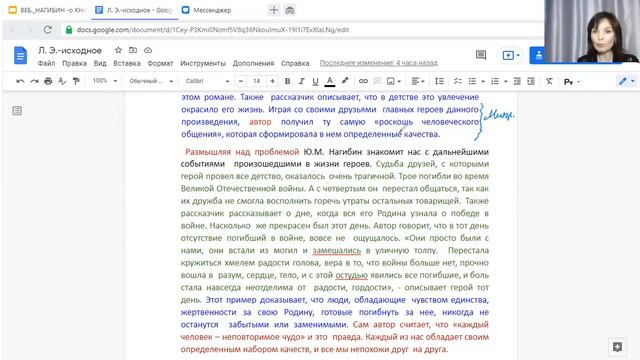Screen dimensions: 640x360
Task: Open the present to meeting button
Action: click(x=510, y=55)
